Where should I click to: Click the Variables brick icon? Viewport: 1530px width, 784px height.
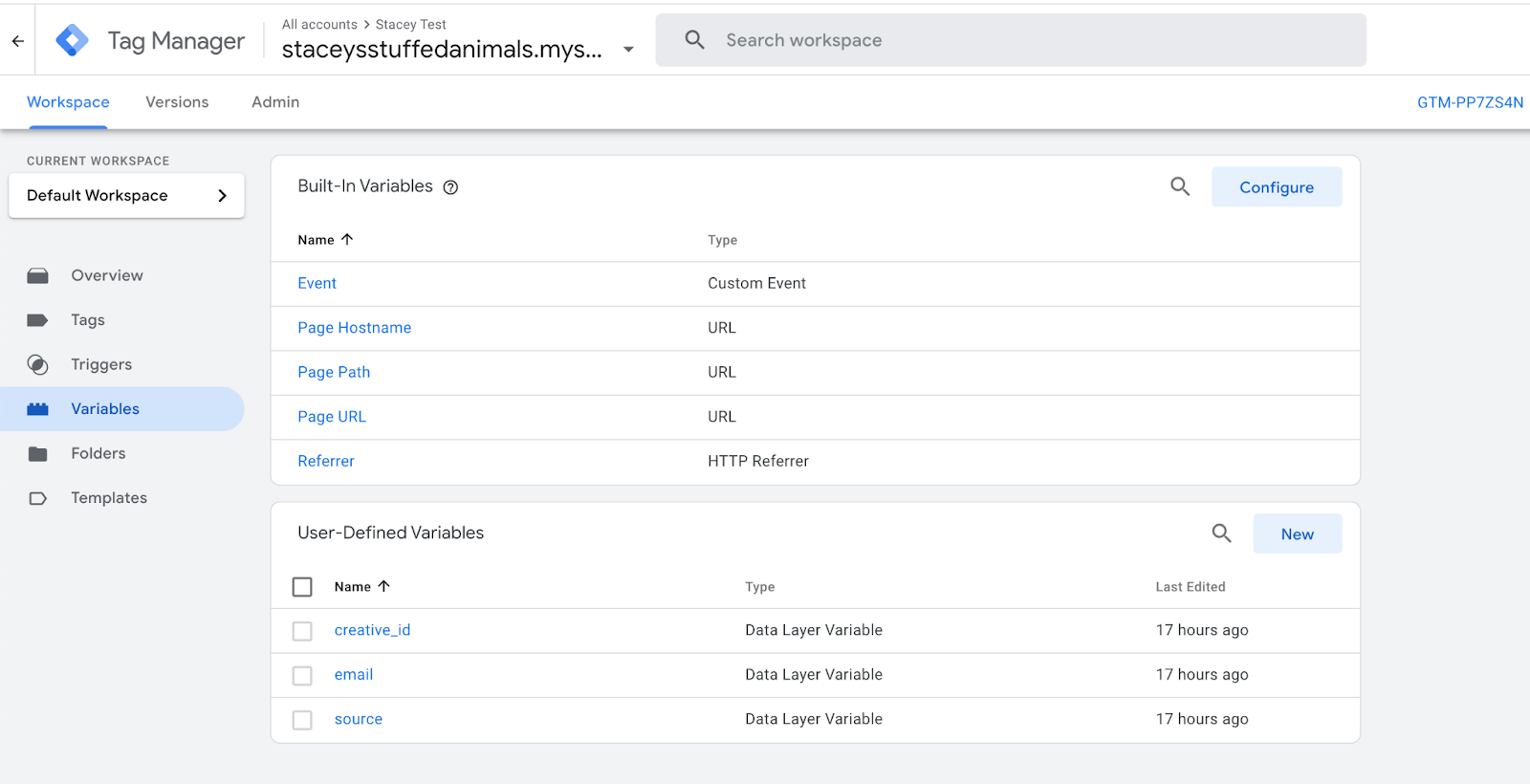37,409
